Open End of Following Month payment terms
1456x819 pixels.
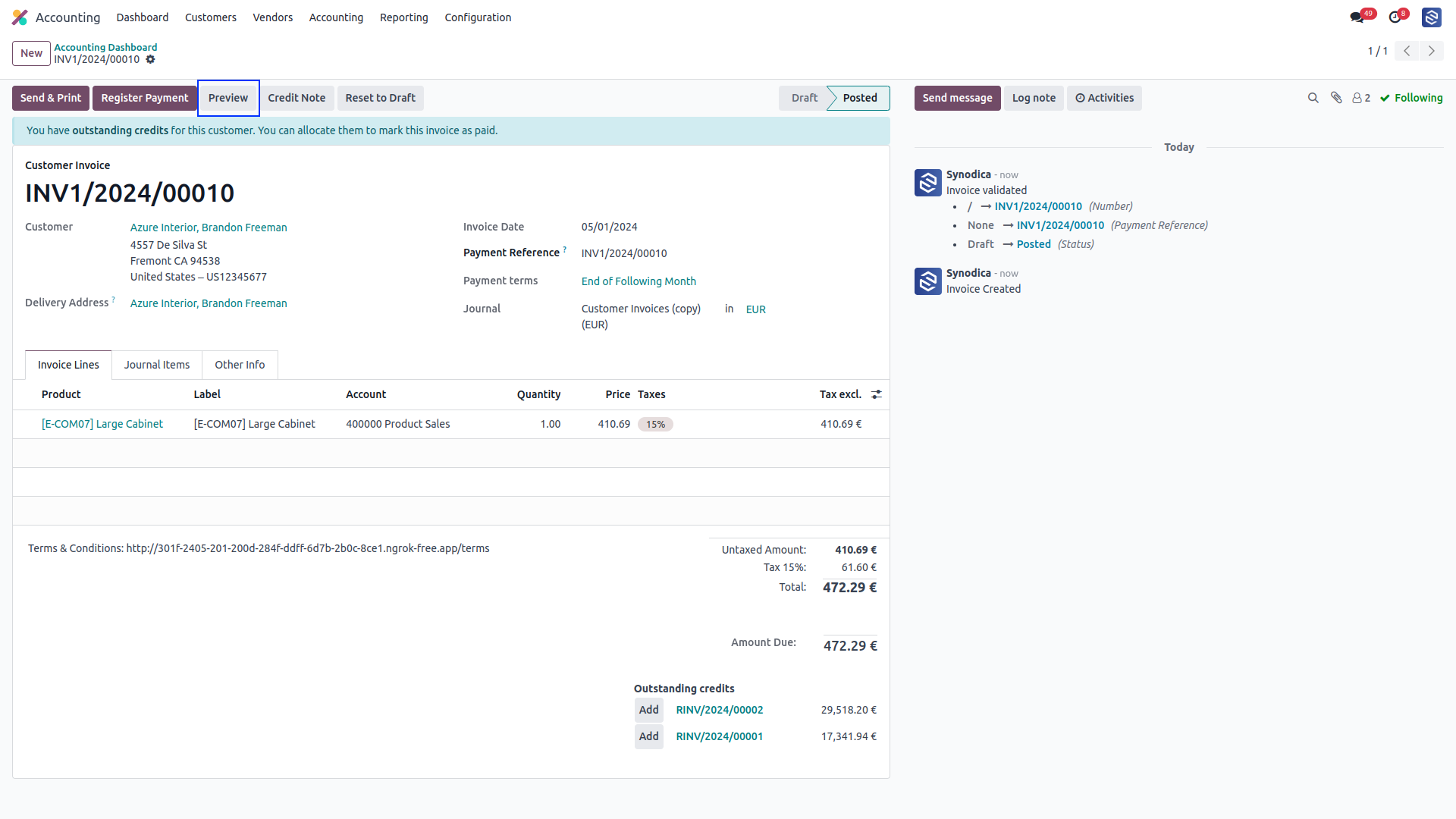(x=639, y=281)
